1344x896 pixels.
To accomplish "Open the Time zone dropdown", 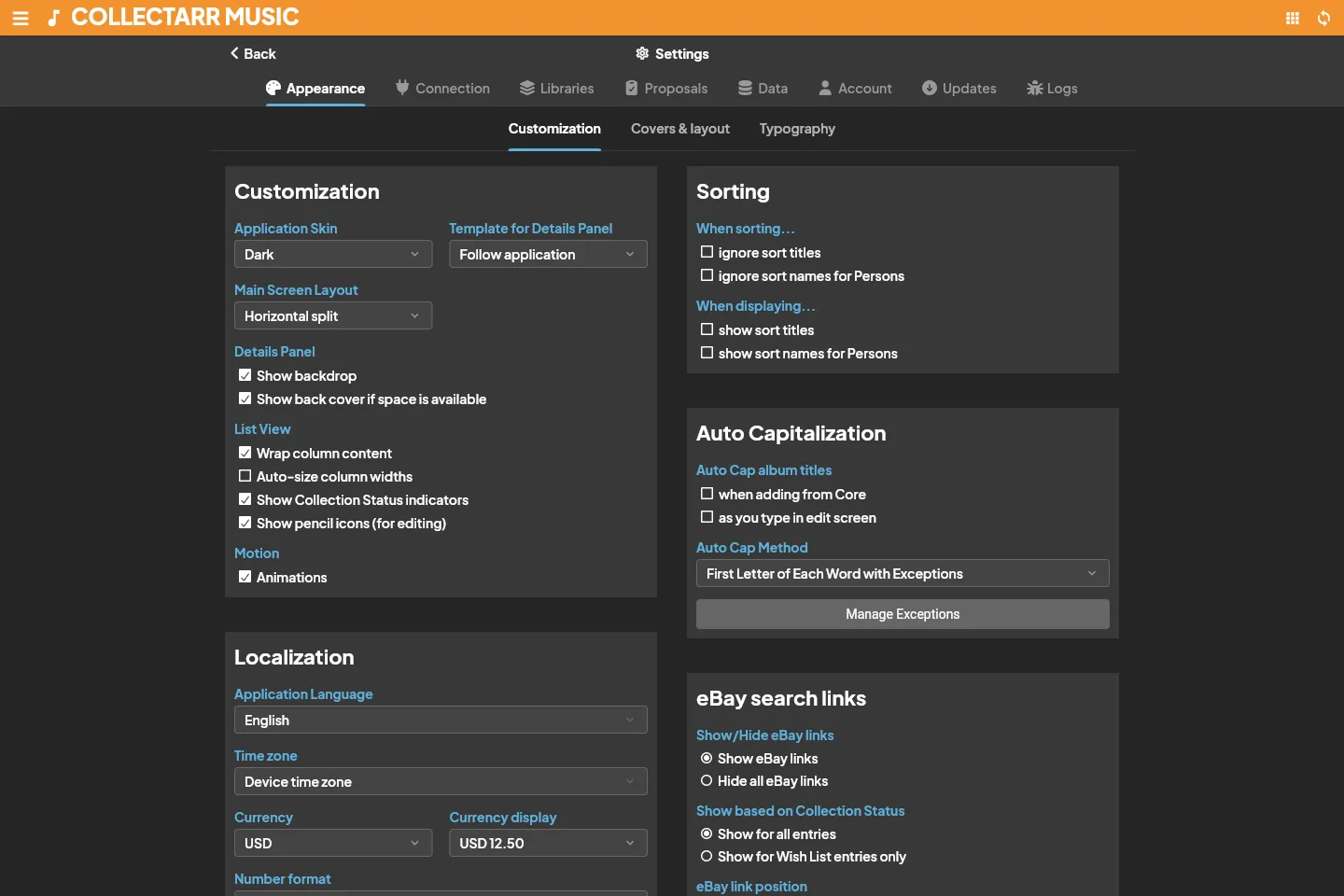I will click(x=441, y=781).
